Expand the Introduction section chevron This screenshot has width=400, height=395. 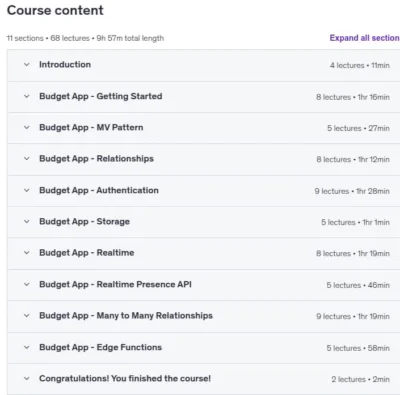27,65
